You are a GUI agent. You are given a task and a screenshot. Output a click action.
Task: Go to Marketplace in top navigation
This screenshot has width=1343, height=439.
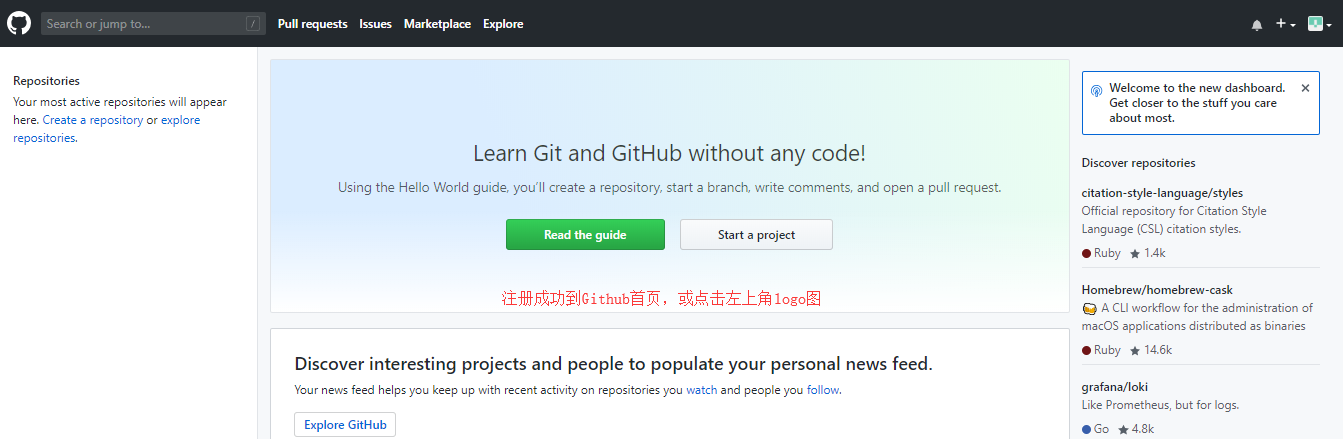437,24
